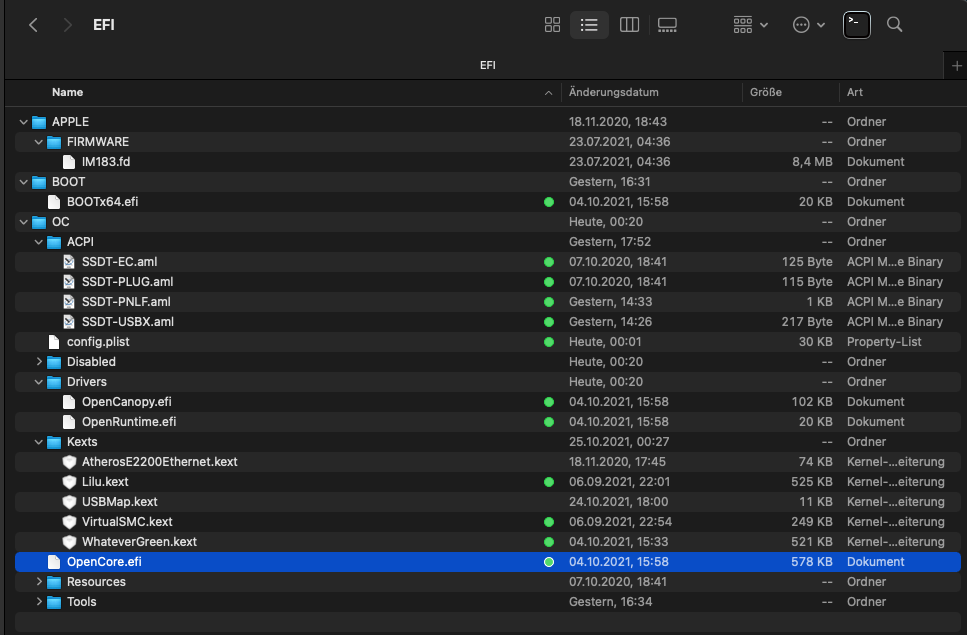This screenshot has height=635, width=967.
Task: Select the BOOT folder icon
Action: tap(39, 182)
